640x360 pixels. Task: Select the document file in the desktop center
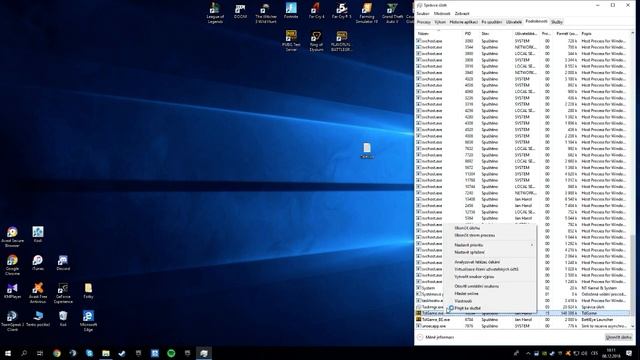(x=367, y=150)
